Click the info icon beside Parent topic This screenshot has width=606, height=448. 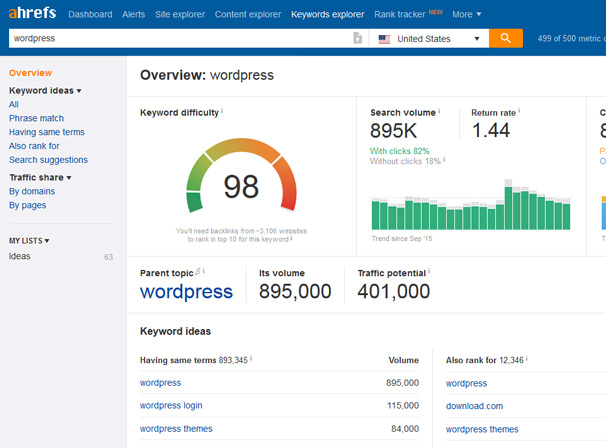pos(204,271)
